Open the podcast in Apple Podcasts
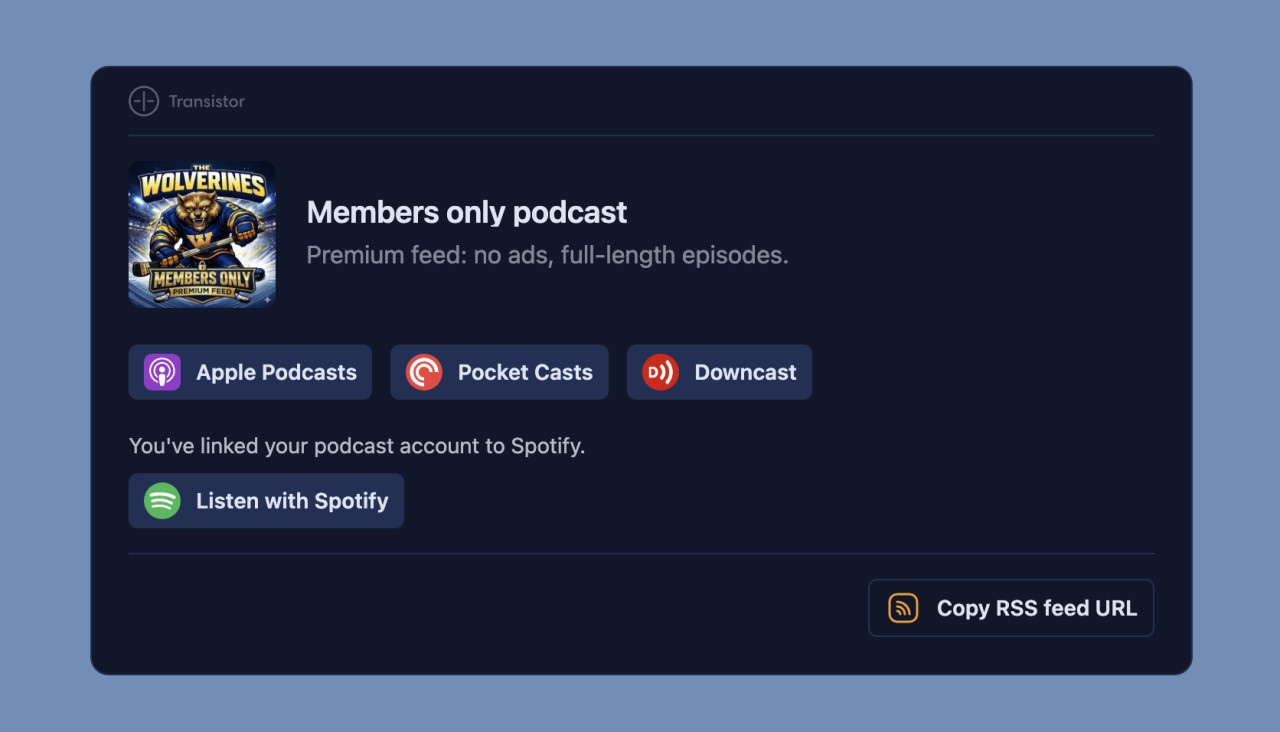 pyautogui.click(x=250, y=372)
